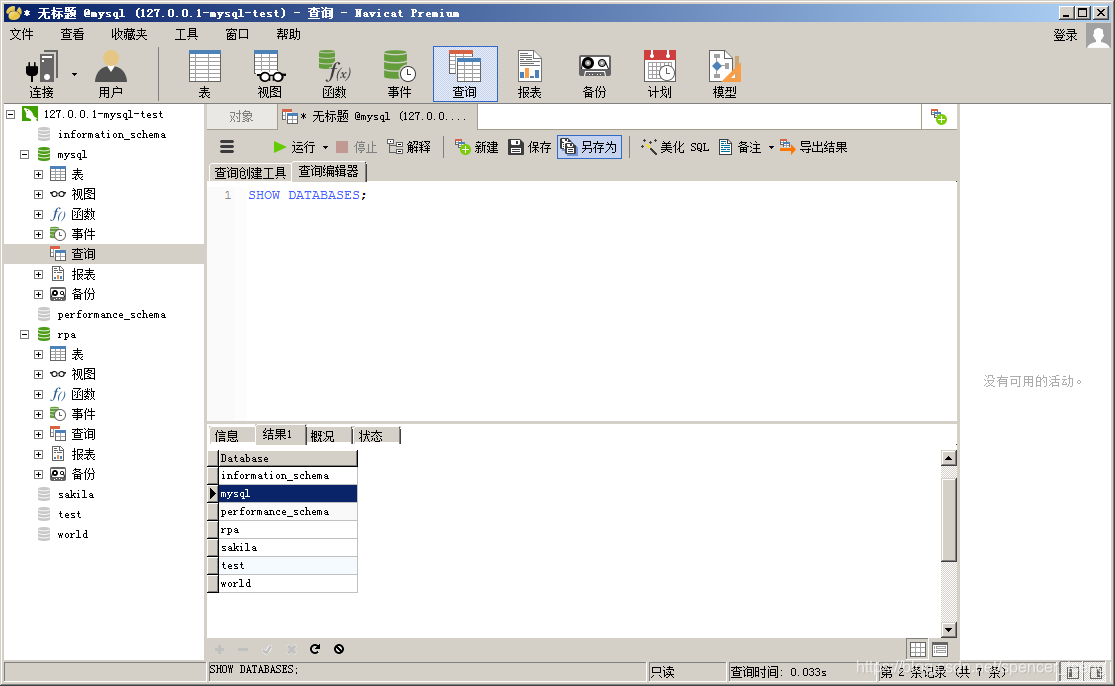Click the refresh icon below results
The height and width of the screenshot is (686, 1115).
315,649
